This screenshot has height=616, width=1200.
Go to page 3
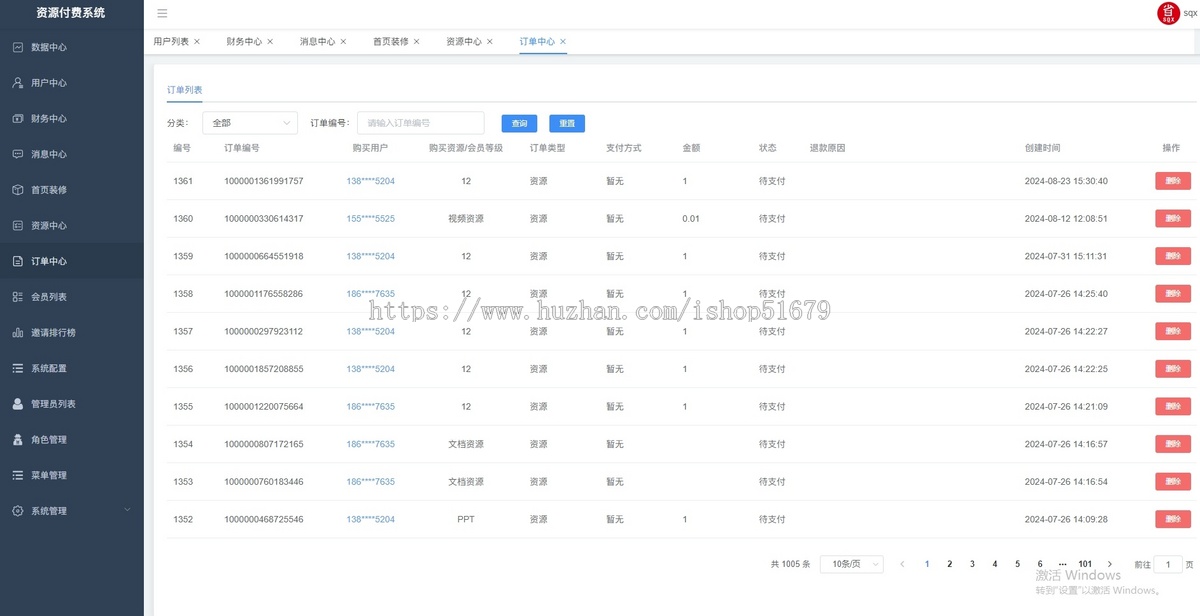pyautogui.click(x=972, y=564)
